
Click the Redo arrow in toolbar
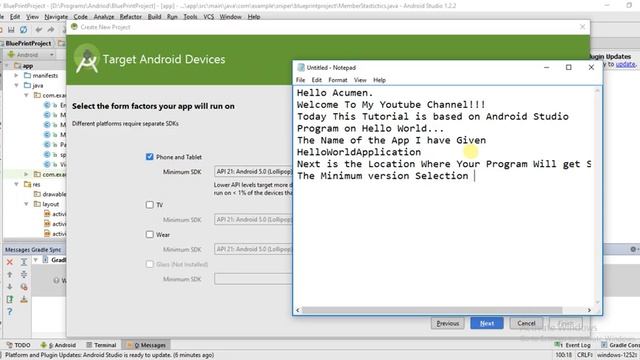(51, 29)
